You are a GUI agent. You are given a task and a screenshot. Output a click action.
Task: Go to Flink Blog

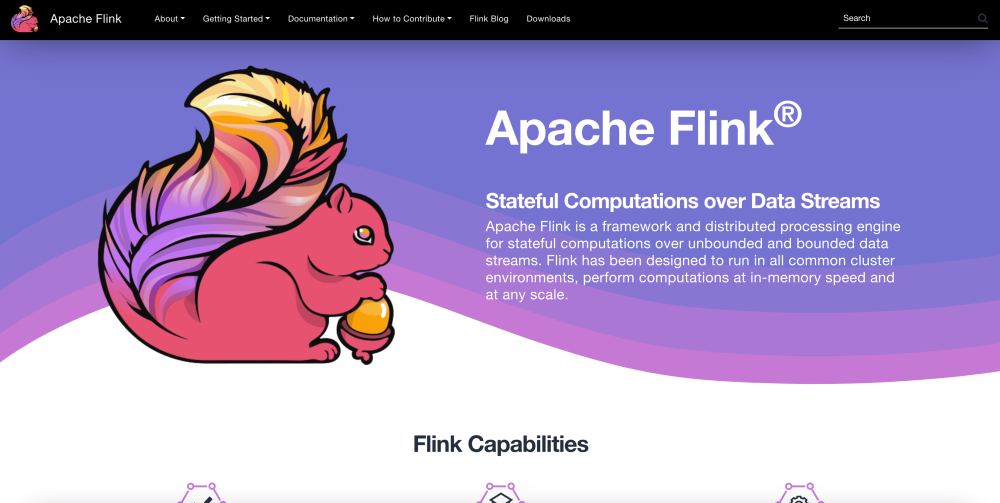tap(489, 18)
